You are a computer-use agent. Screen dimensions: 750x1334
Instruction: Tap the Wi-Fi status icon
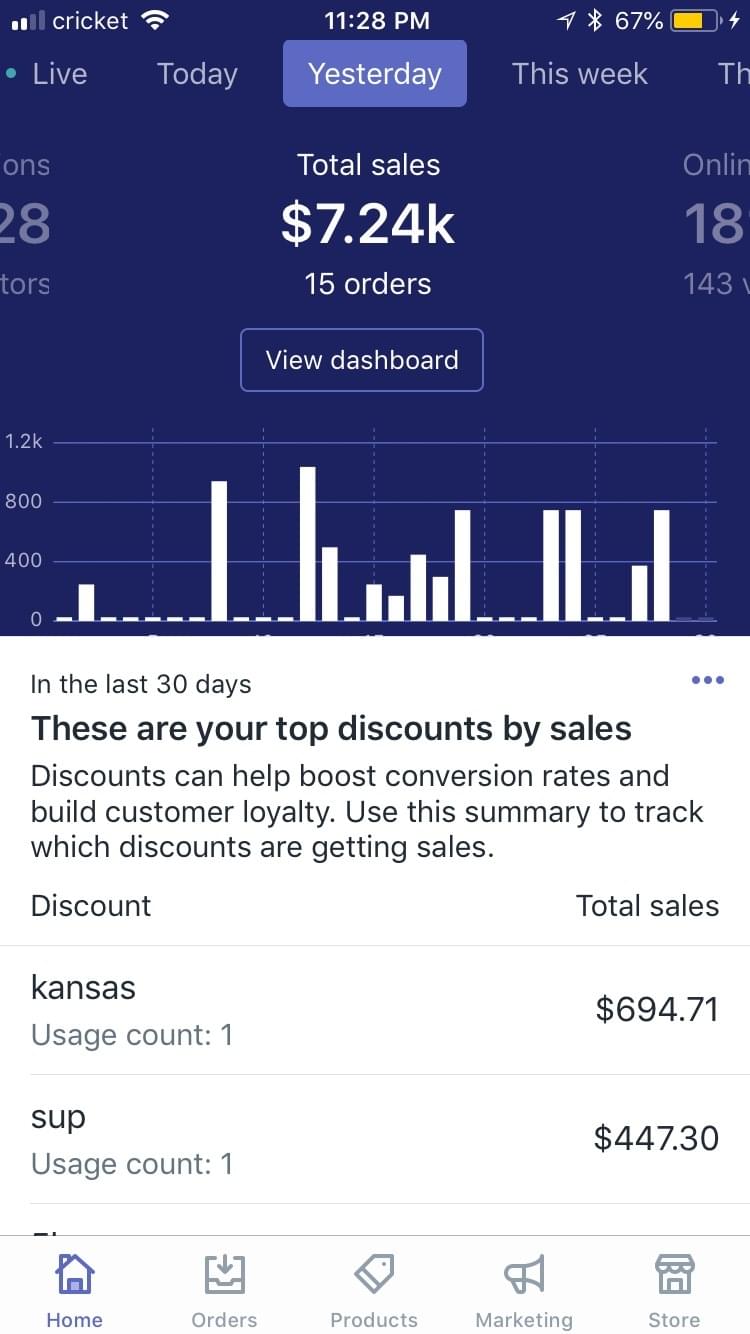155,20
